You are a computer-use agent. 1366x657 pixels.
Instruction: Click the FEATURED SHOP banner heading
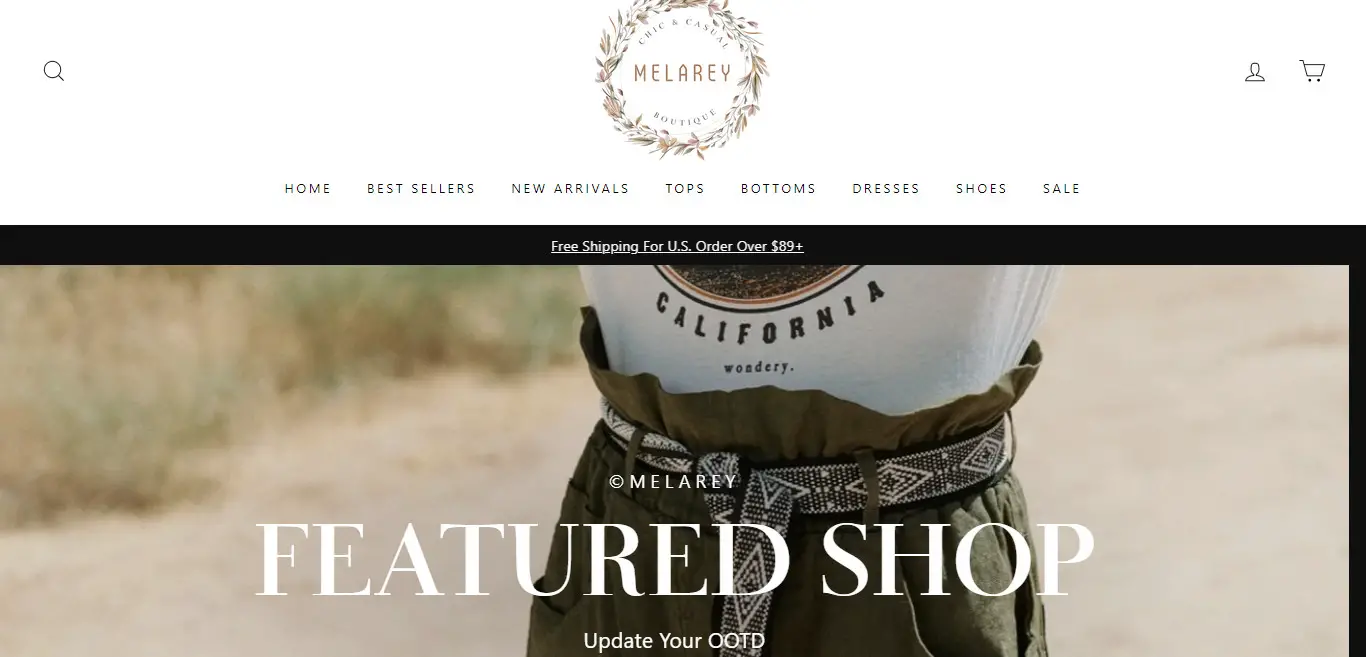675,560
